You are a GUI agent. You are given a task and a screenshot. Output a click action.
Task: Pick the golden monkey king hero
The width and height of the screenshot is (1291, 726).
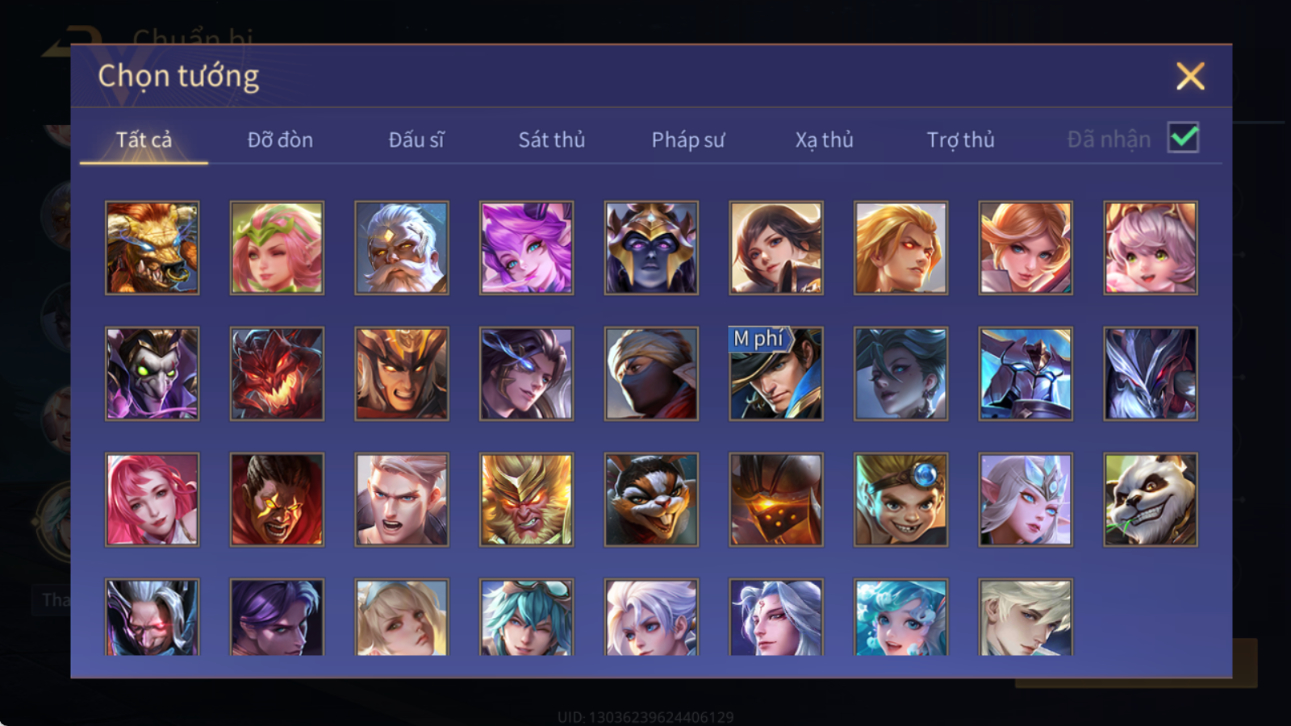[x=526, y=500]
